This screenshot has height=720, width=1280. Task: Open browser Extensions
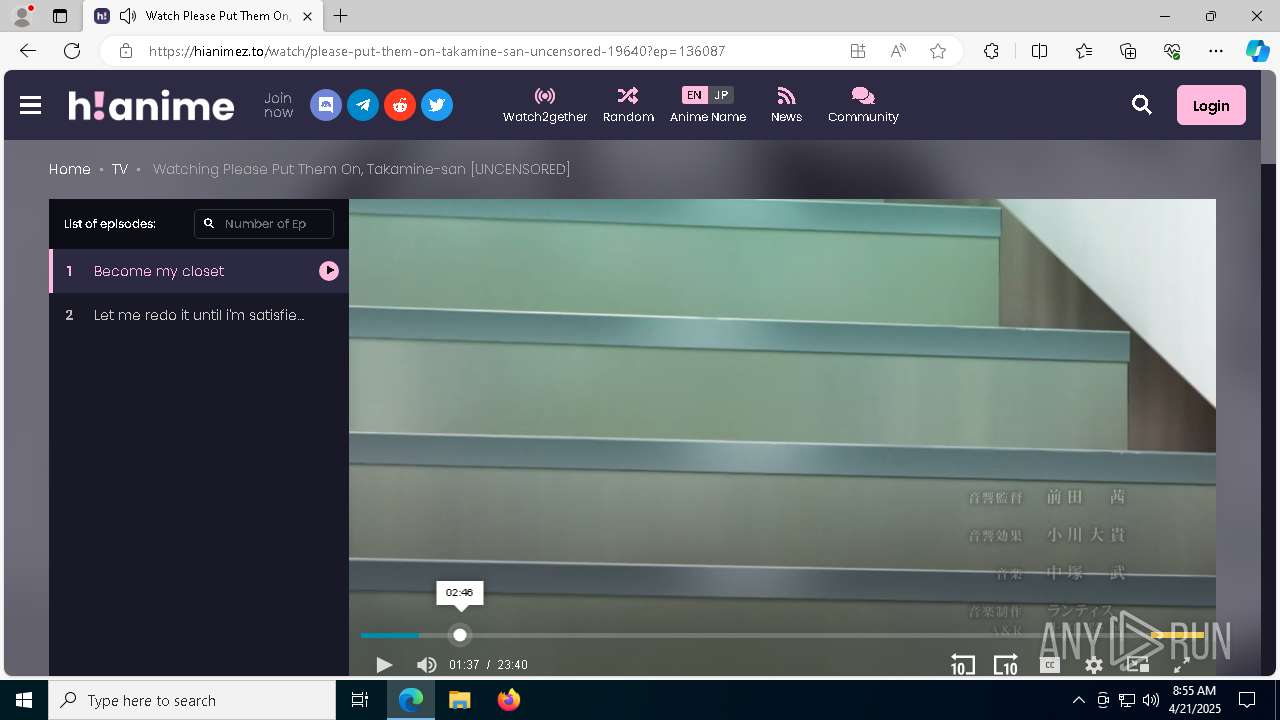point(991,51)
